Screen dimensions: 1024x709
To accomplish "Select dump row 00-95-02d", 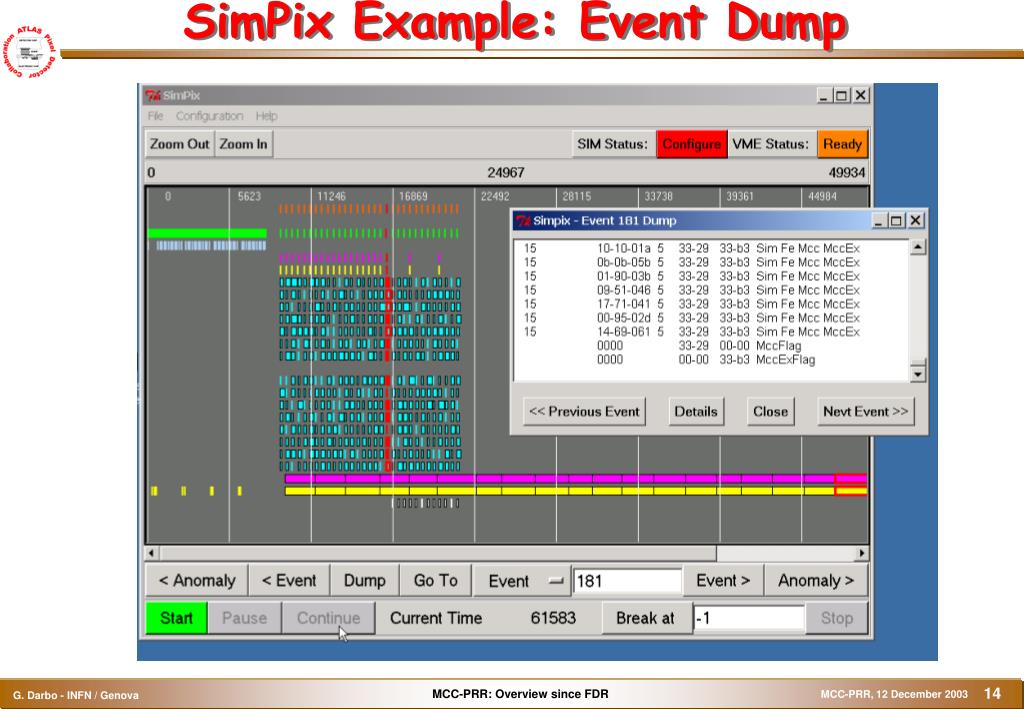I will (692, 317).
